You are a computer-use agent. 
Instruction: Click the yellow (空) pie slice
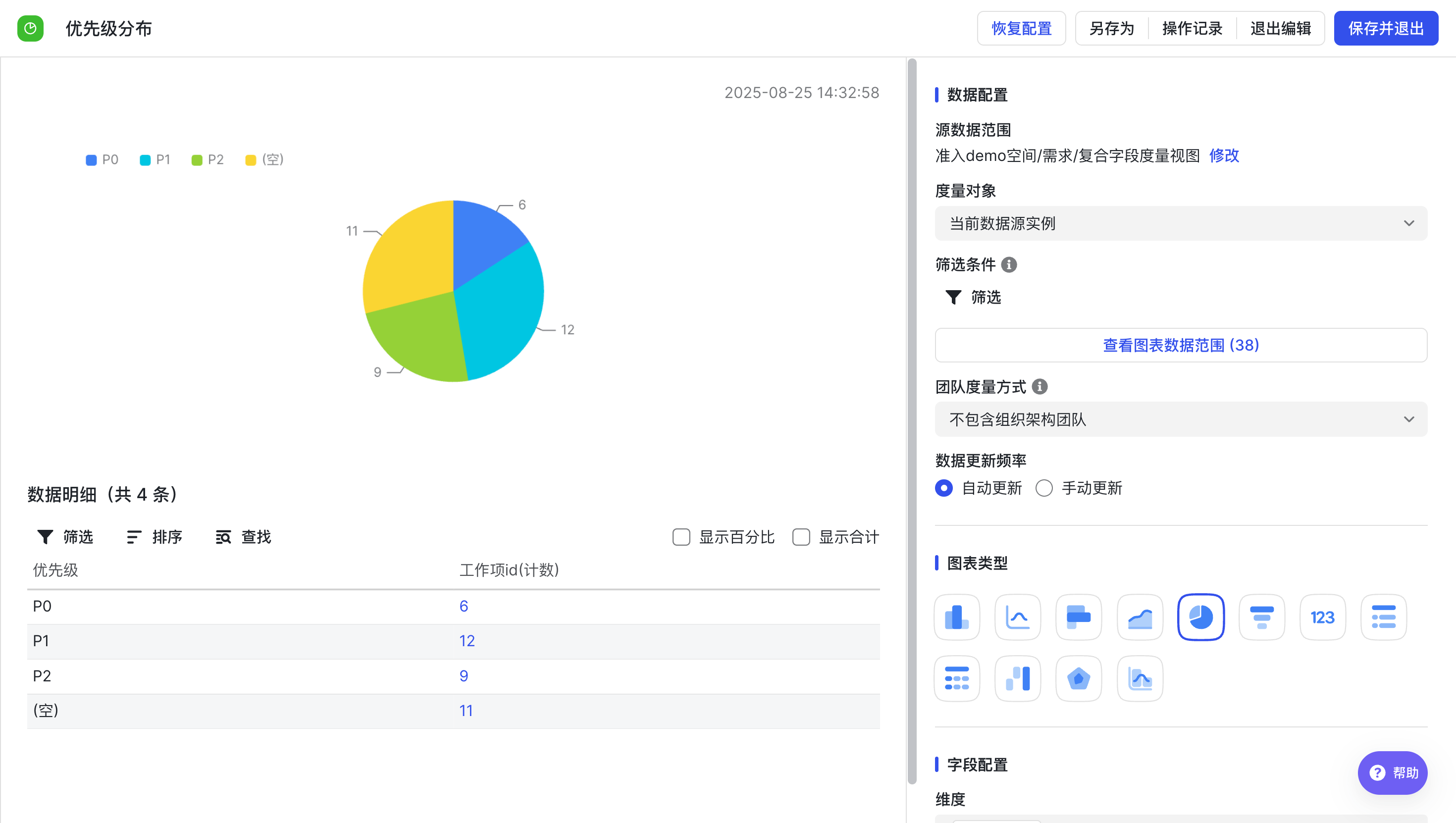click(410, 255)
